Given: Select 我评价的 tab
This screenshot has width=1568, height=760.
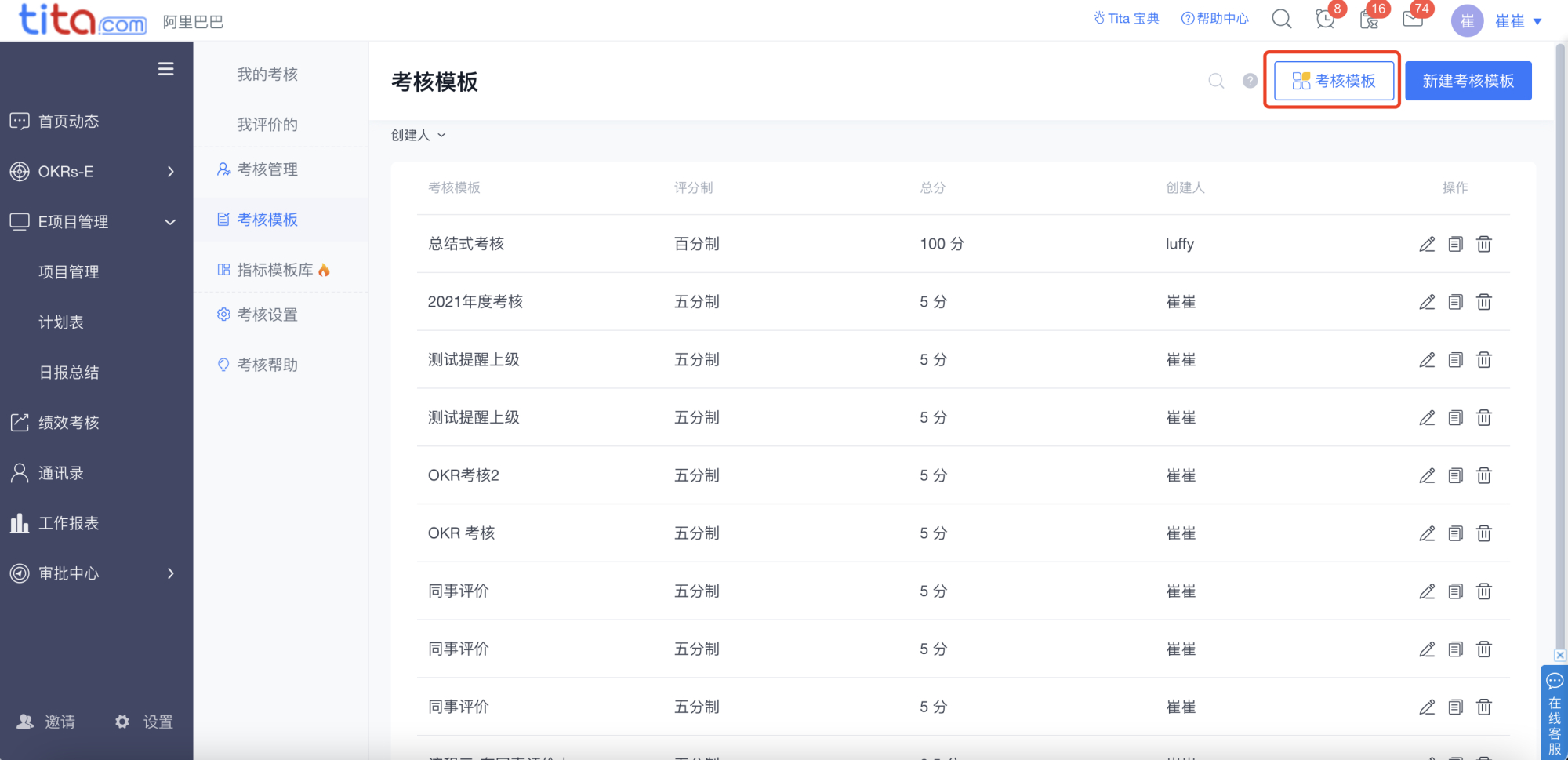Looking at the screenshot, I should click(x=267, y=125).
